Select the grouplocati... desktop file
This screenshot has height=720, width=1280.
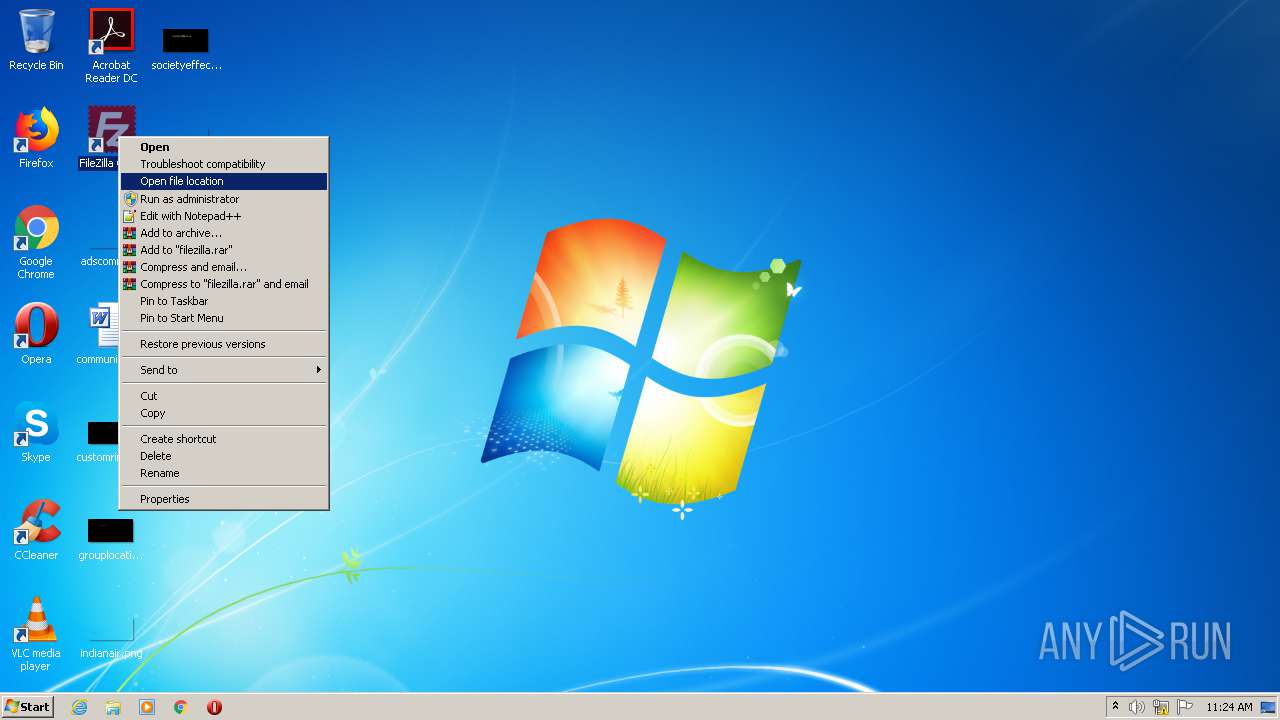110,538
